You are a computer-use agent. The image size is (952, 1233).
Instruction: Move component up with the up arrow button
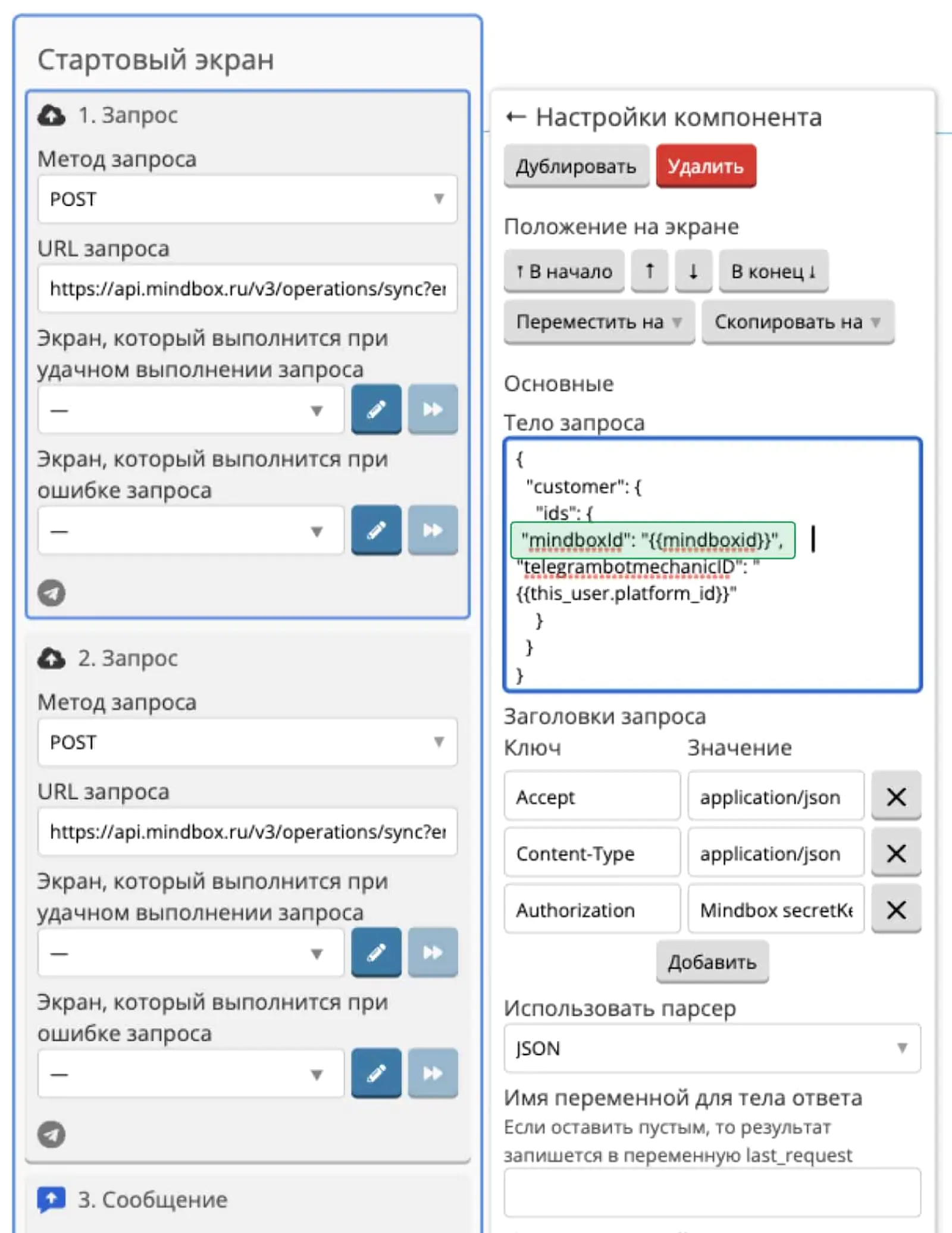tap(649, 271)
